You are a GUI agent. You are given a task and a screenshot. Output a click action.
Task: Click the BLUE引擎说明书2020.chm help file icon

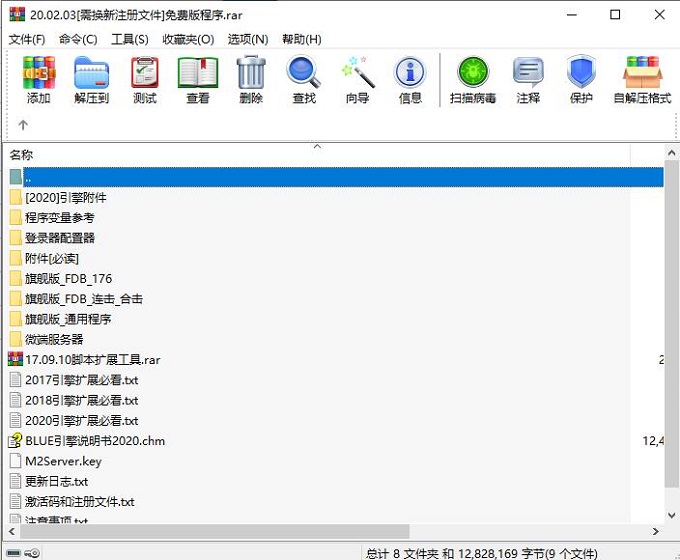pyautogui.click(x=16, y=440)
